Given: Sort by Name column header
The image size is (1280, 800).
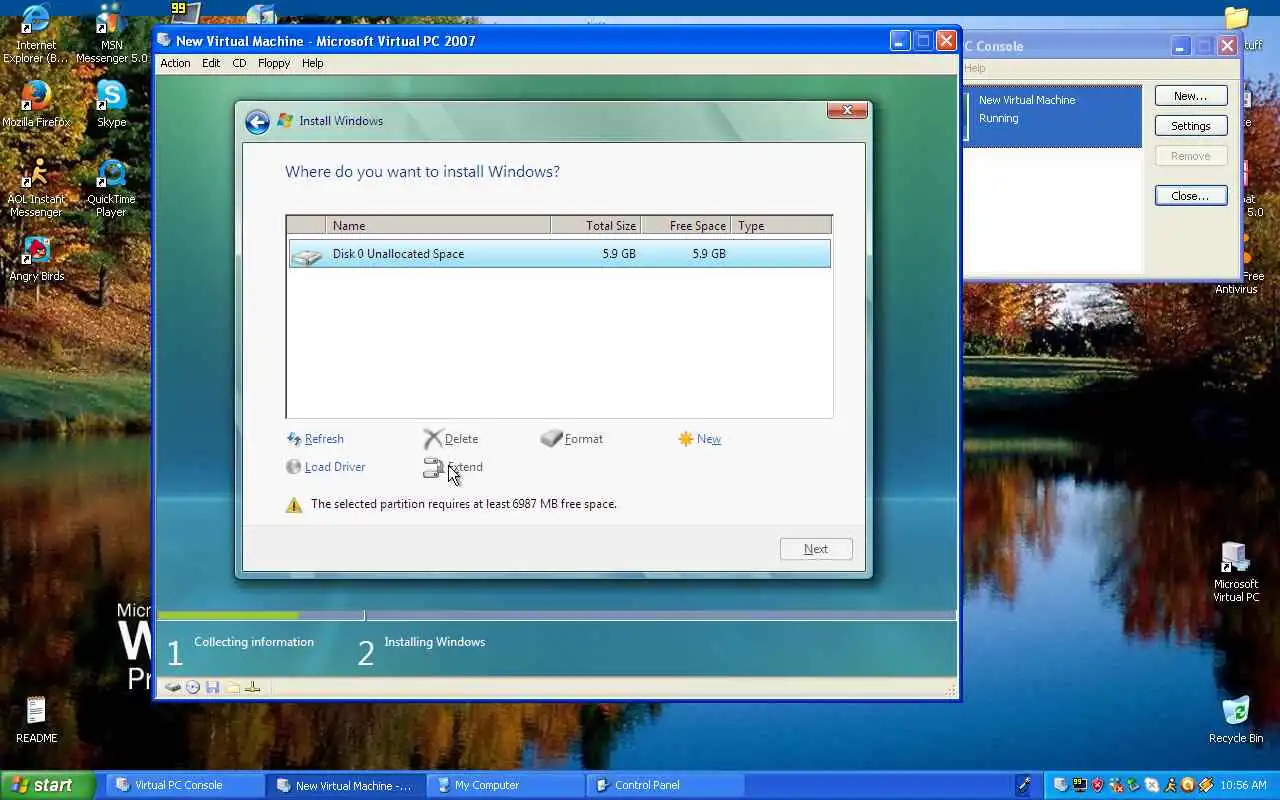Looking at the screenshot, I should pyautogui.click(x=438, y=226).
